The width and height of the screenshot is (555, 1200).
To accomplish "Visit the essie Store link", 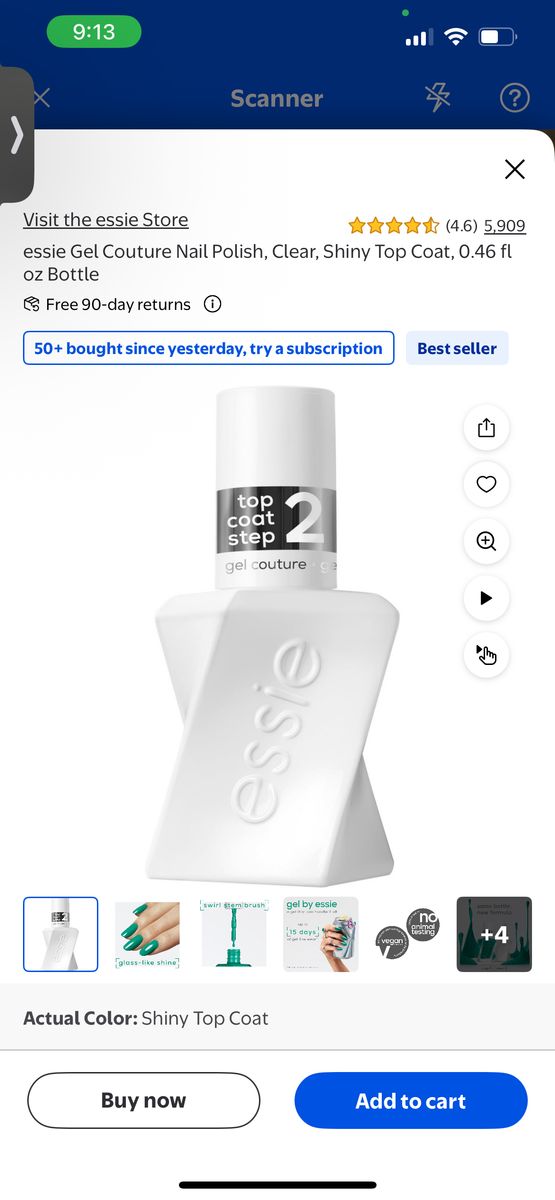I will [x=106, y=220].
